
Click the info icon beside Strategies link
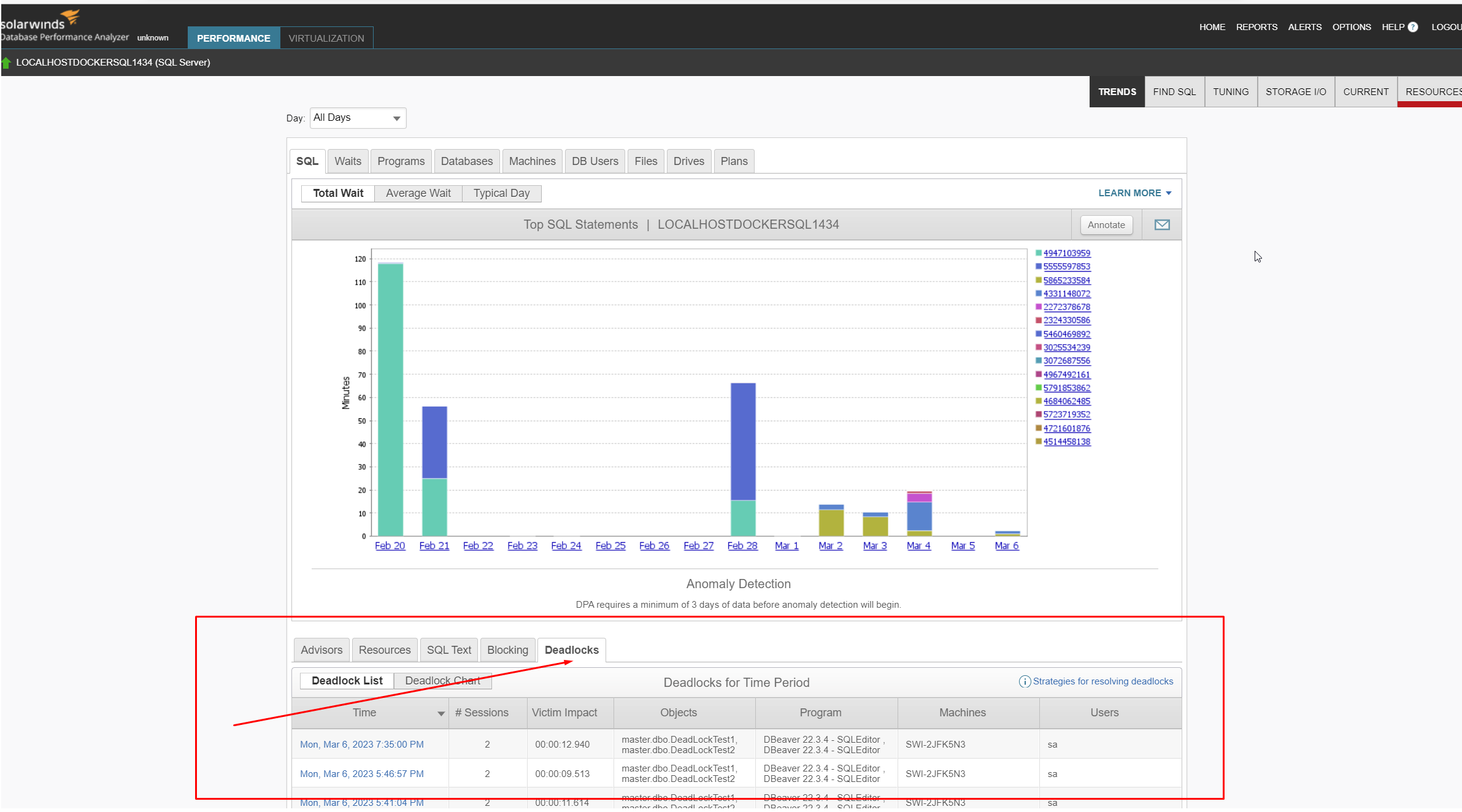[1024, 681]
